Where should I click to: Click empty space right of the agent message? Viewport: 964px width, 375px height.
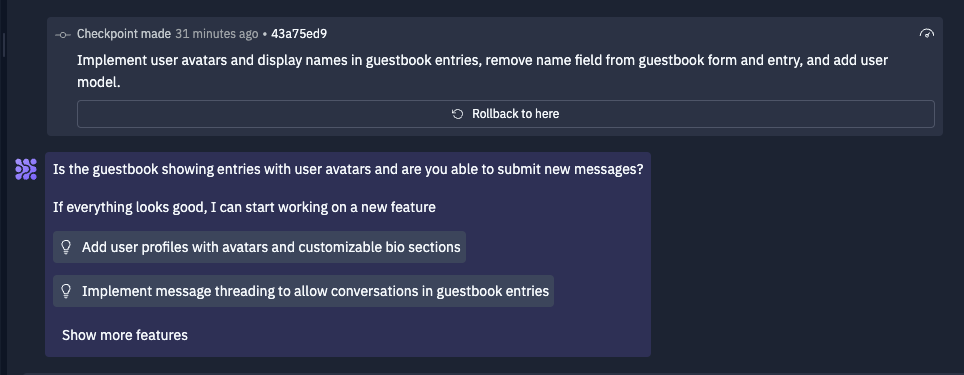pyautogui.click(x=799, y=258)
